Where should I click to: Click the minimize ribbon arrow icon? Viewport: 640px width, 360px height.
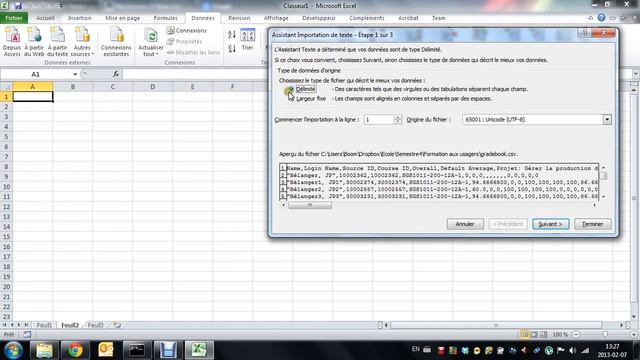pos(590,18)
